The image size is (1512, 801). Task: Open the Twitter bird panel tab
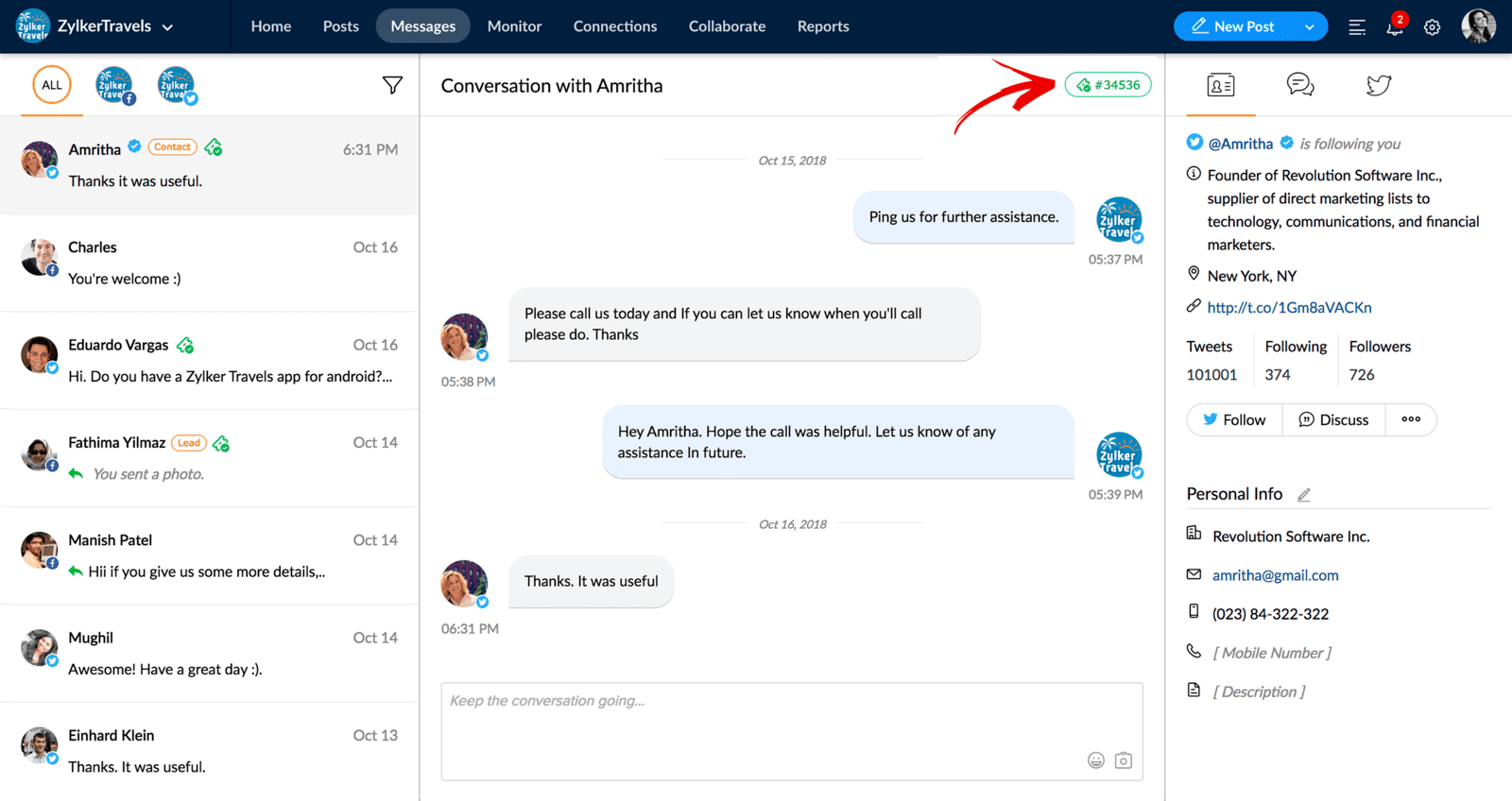1379,85
